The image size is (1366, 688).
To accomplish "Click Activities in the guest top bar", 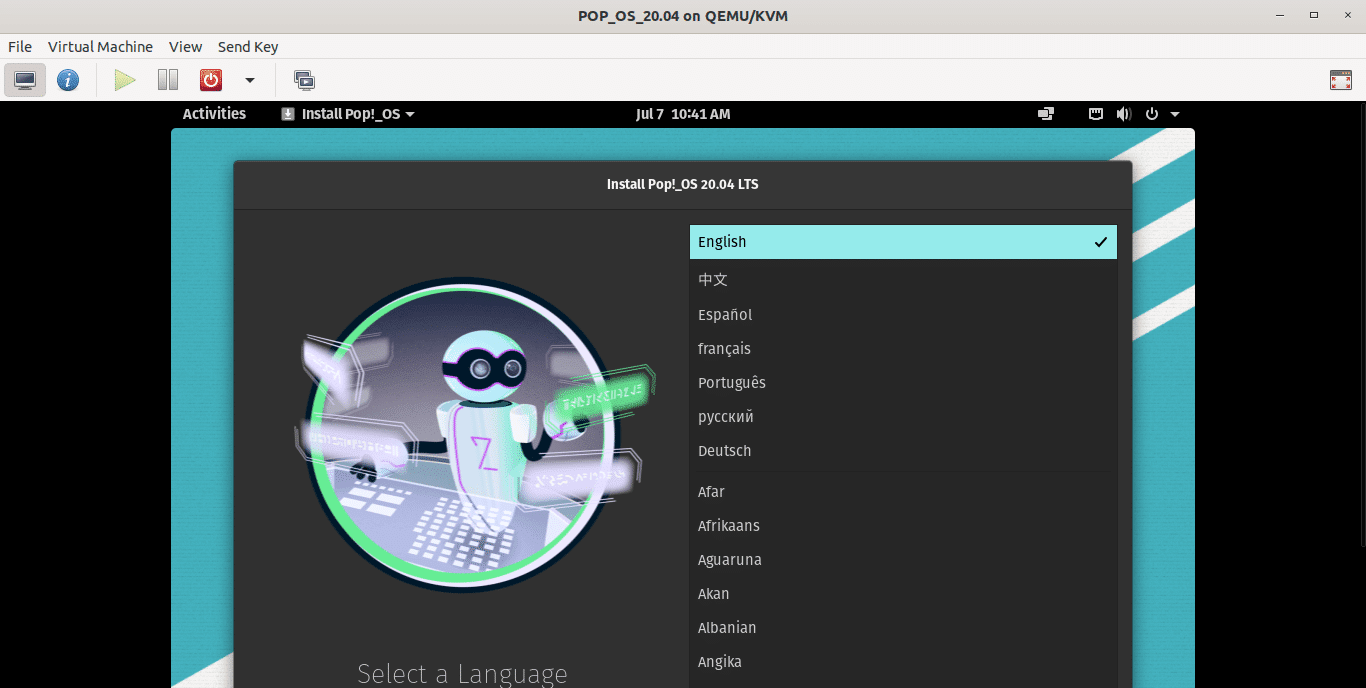I will pyautogui.click(x=214, y=114).
